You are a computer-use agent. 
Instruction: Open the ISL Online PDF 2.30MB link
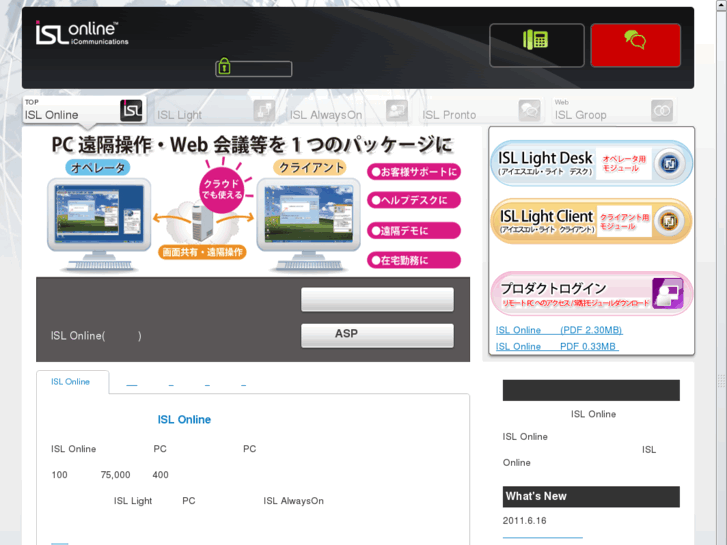point(559,330)
